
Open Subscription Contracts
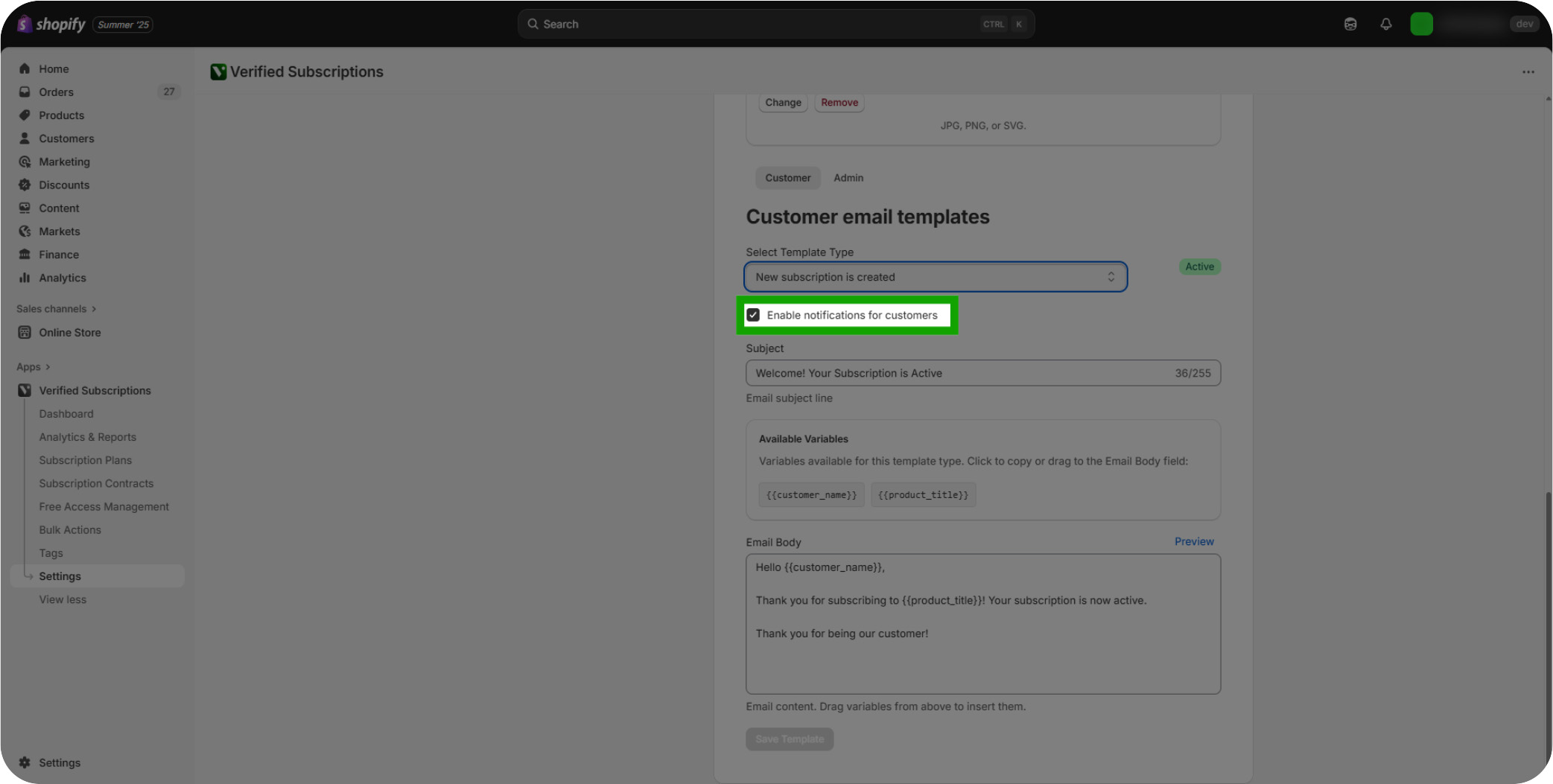tap(96, 483)
